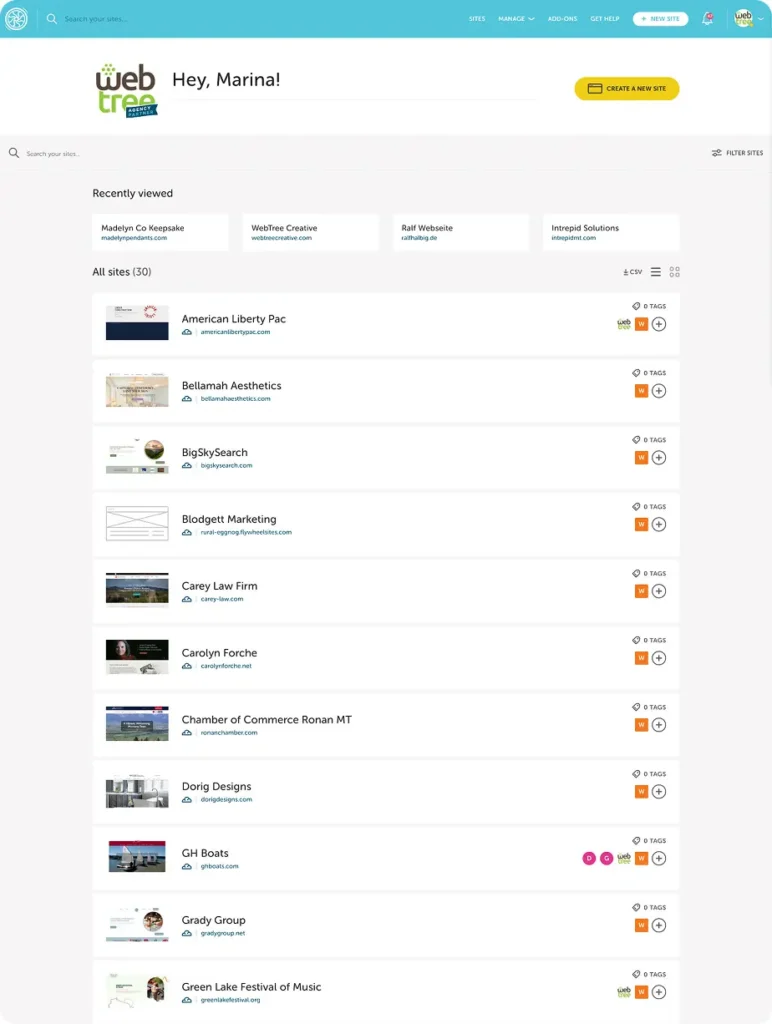This screenshot has width=772, height=1024.
Task: Click the orange W badge on BigSkySearch
Action: pyautogui.click(x=641, y=458)
